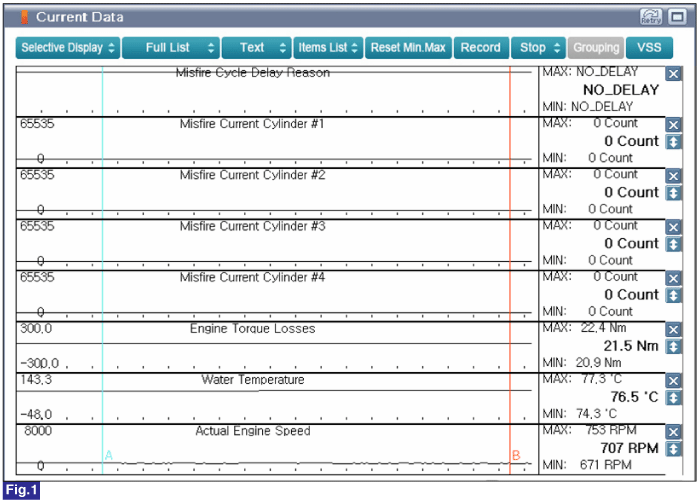Viewport: 700px width, 503px height.
Task: Click the Misfire Current Cylinder #4 label
Action: [x=252, y=277]
